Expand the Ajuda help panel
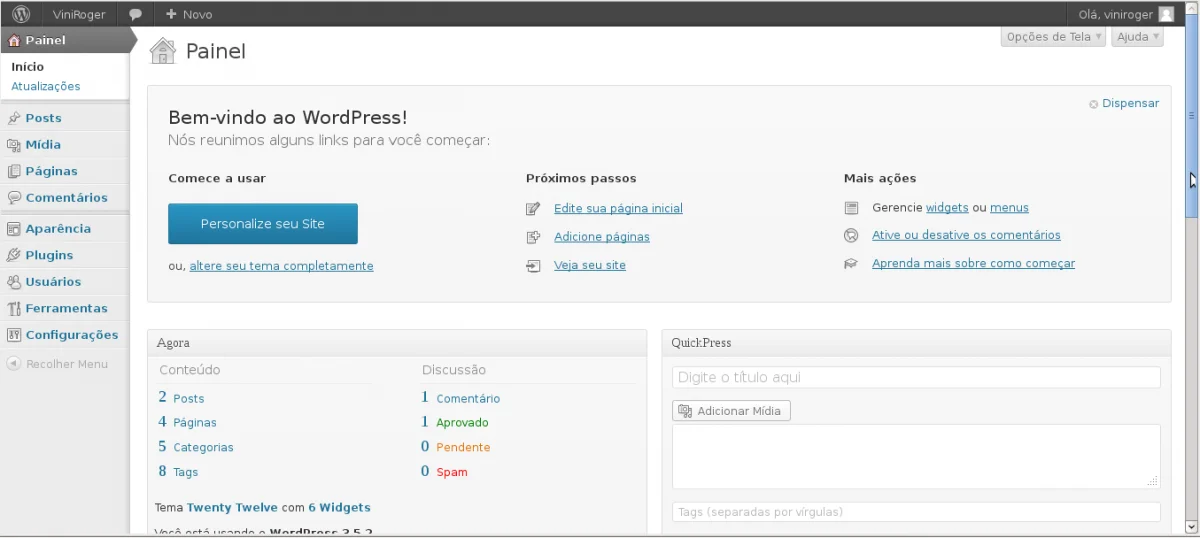1200x538 pixels. (x=1138, y=37)
